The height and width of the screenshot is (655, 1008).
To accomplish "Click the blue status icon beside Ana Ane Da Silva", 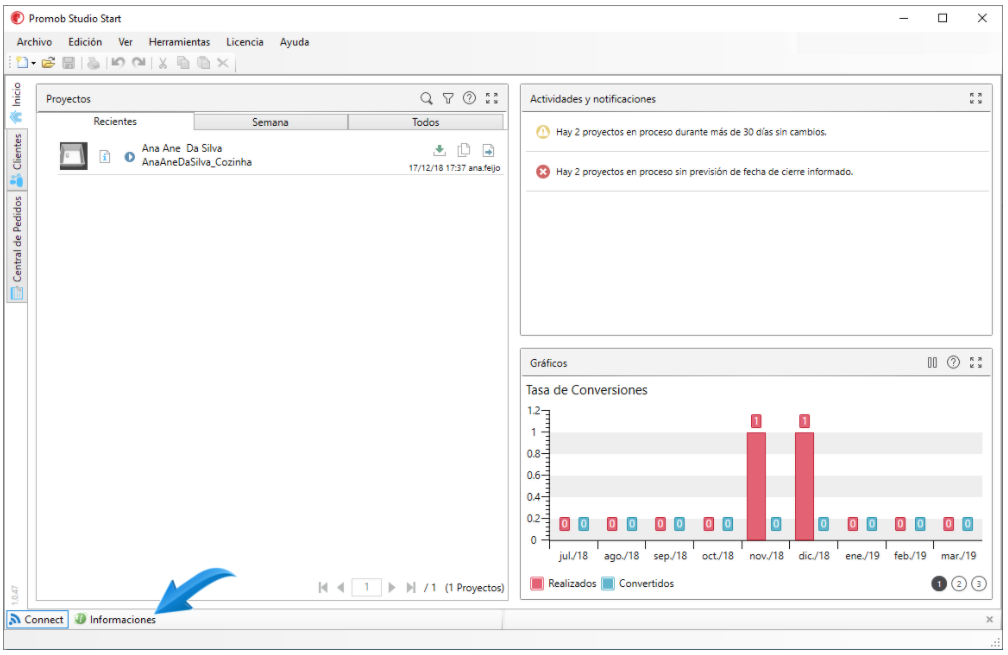I will coord(129,157).
